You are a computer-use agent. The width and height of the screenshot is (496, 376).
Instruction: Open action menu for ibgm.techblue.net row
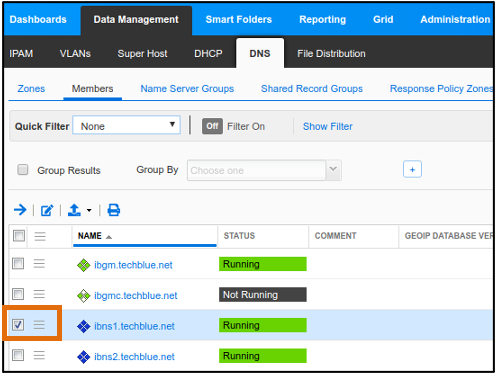pos(39,264)
